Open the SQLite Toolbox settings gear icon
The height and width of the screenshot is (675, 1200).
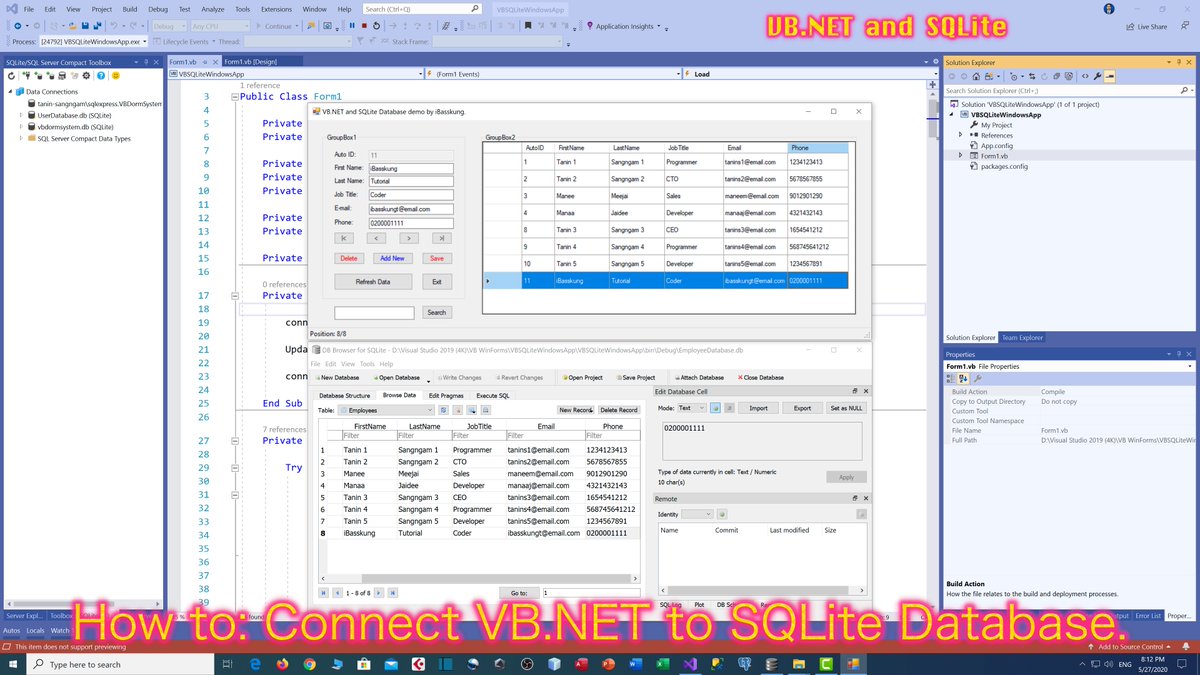pyautogui.click(x=88, y=75)
